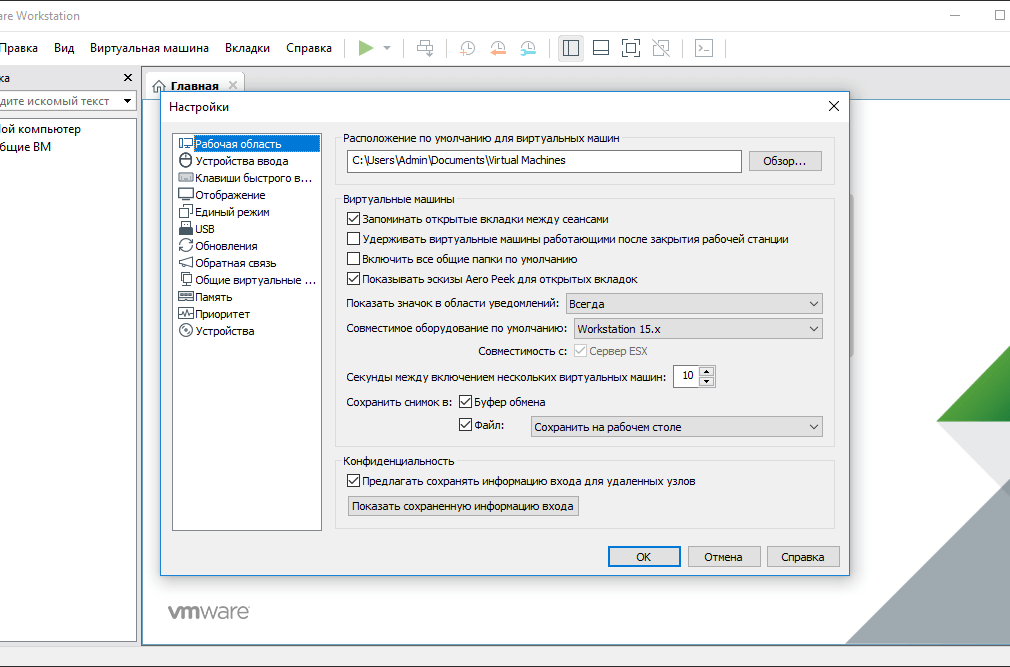Decrease seconds value with spinner down arrow

pyautogui.click(x=707, y=382)
